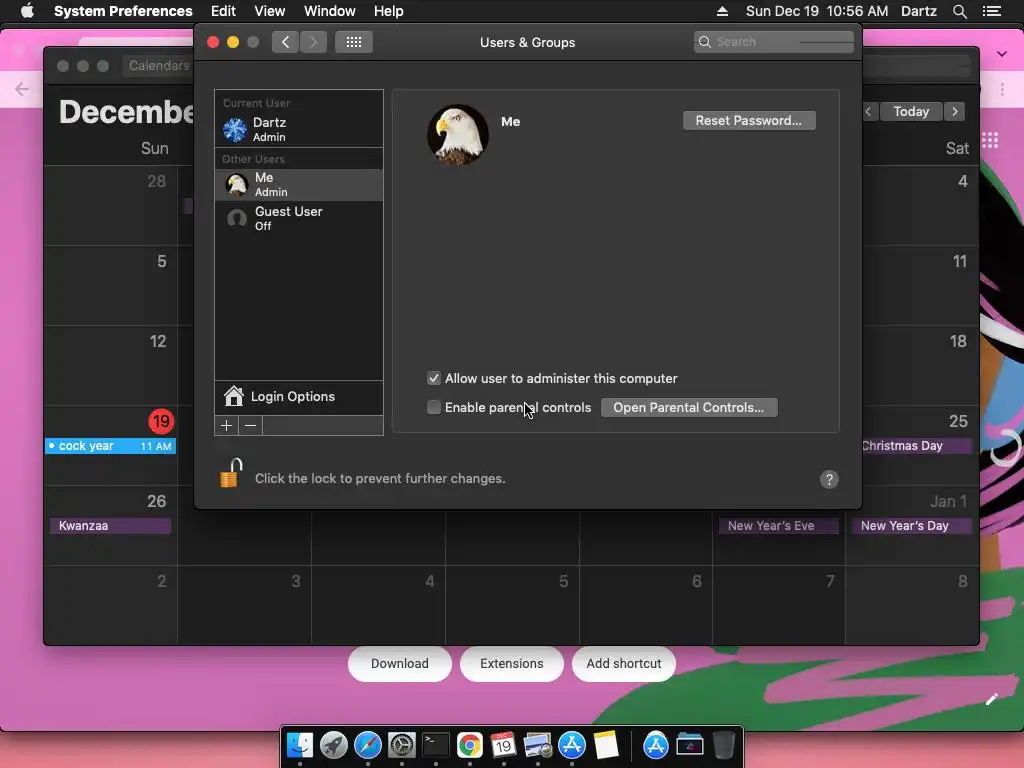Click the lock to prevent changes
Image resolution: width=1024 pixels, height=768 pixels.
pyautogui.click(x=231, y=473)
